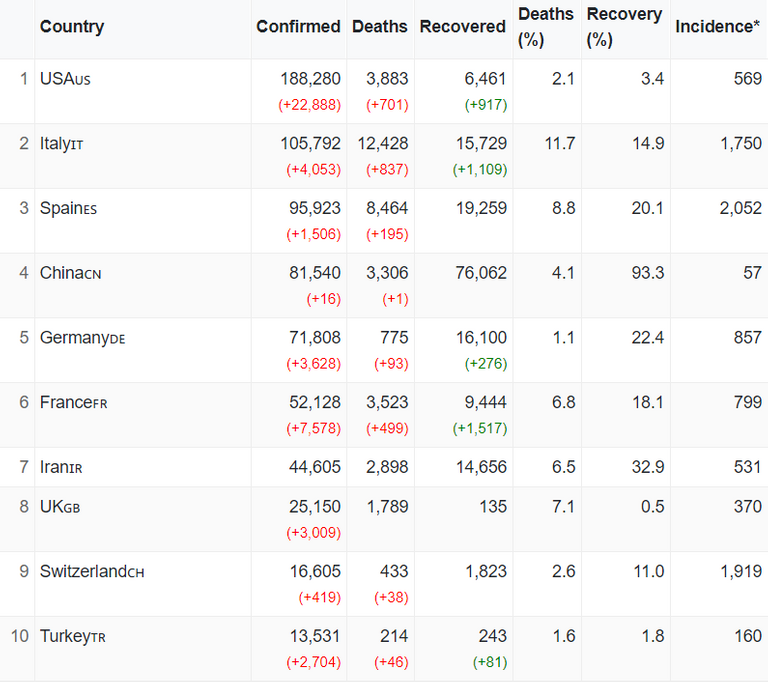Sort by the Recovered column header
This screenshot has width=768, height=682.
click(462, 26)
